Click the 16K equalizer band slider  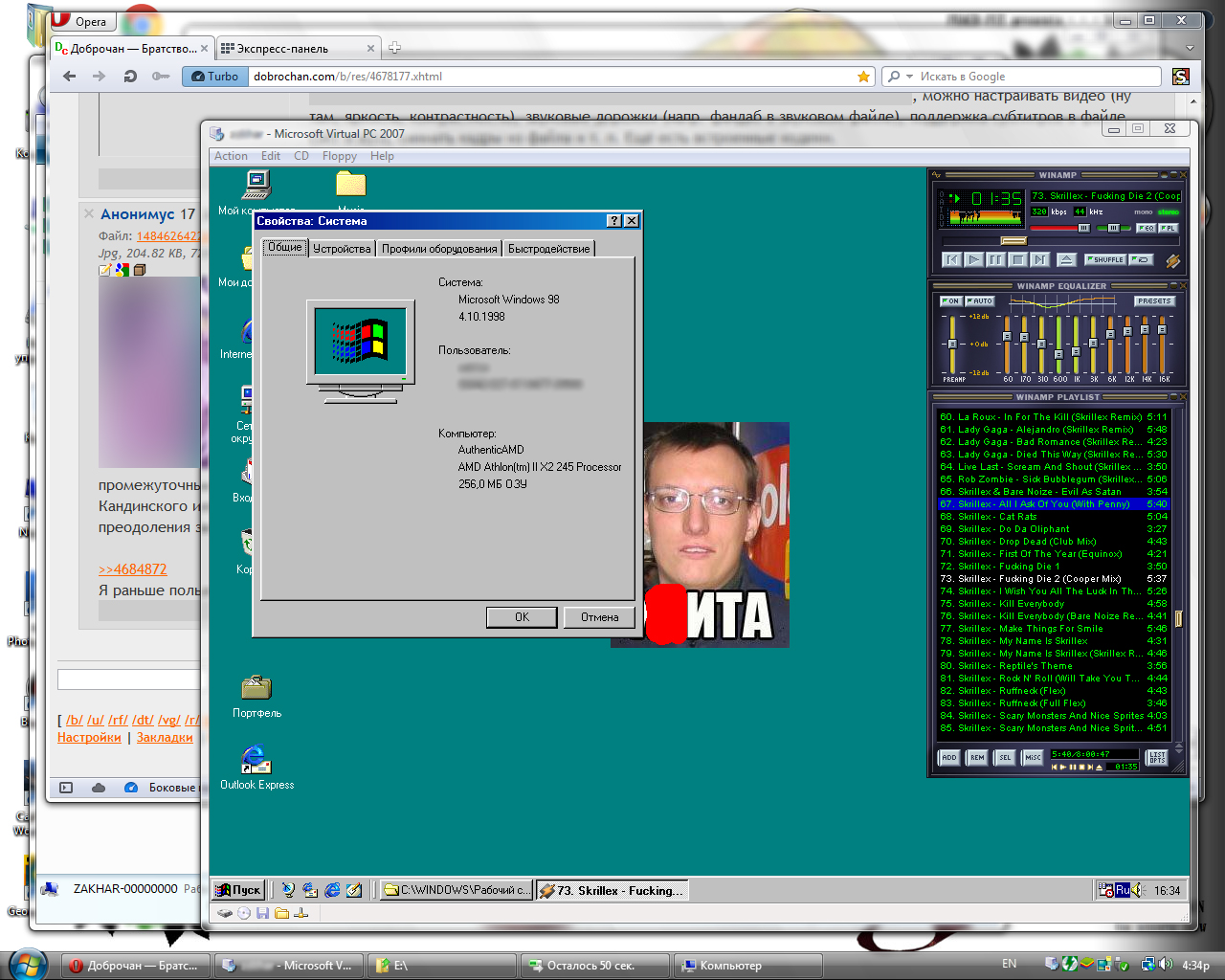[1162, 345]
